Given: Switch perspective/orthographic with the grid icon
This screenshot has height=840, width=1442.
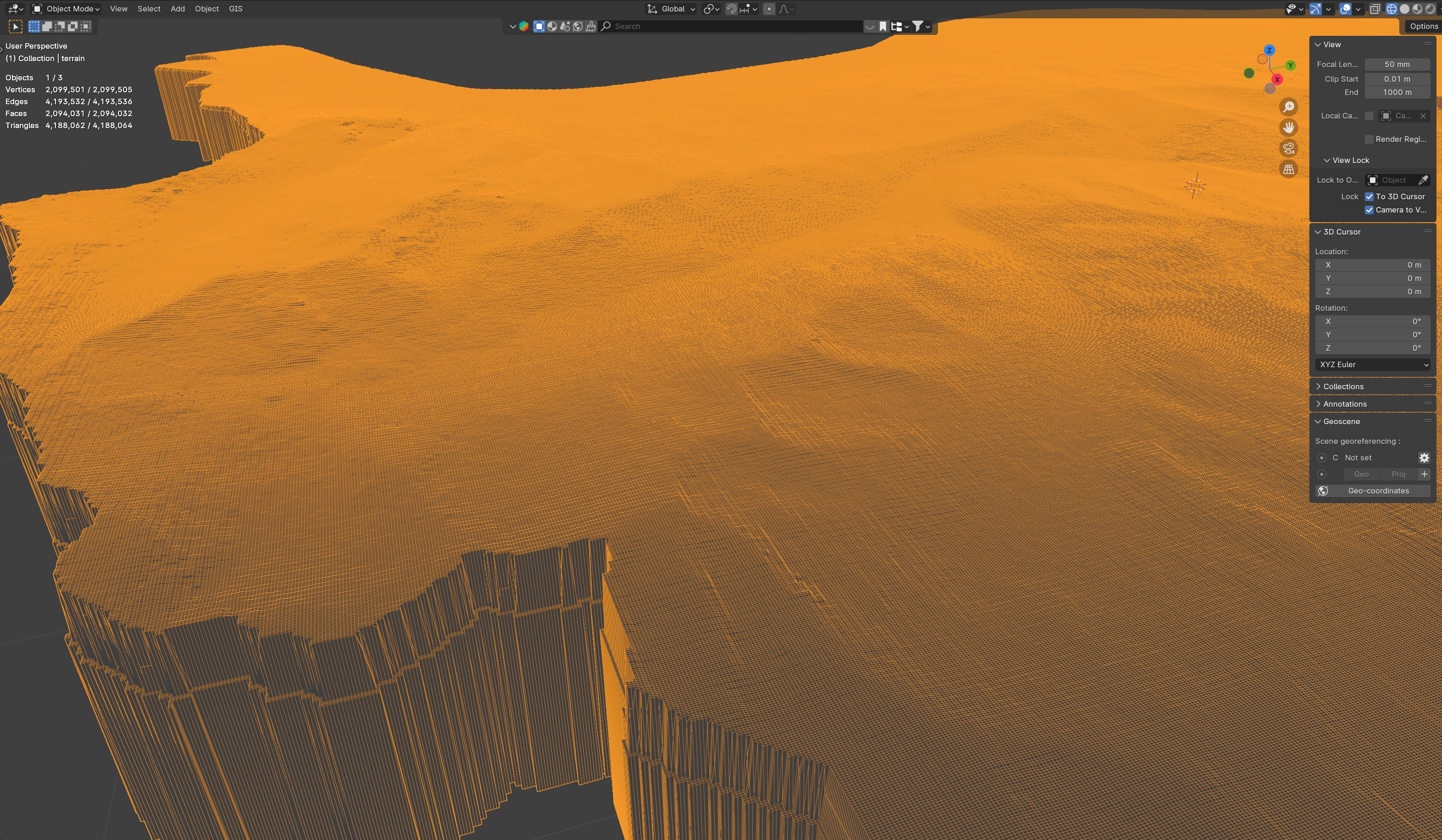Looking at the screenshot, I should [x=1288, y=169].
